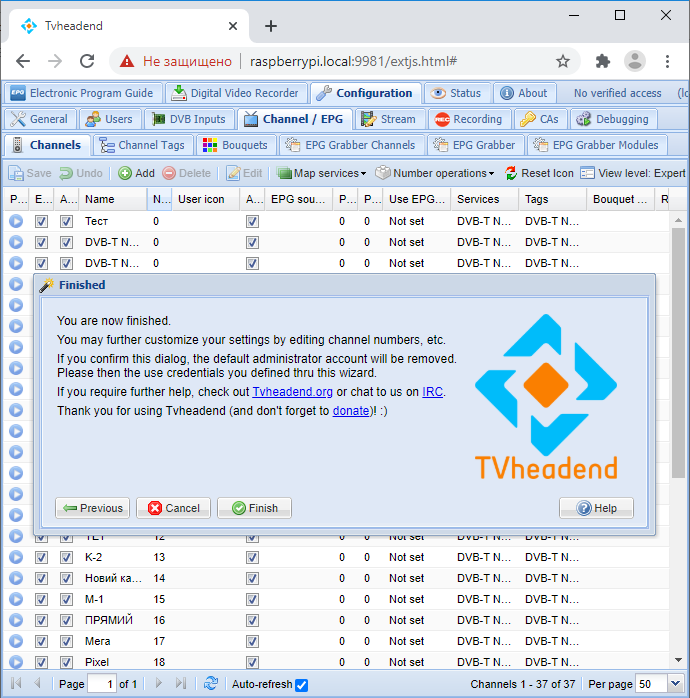Open the DVB Inputs tab
Screen dimensions: 690x698
(x=189, y=119)
